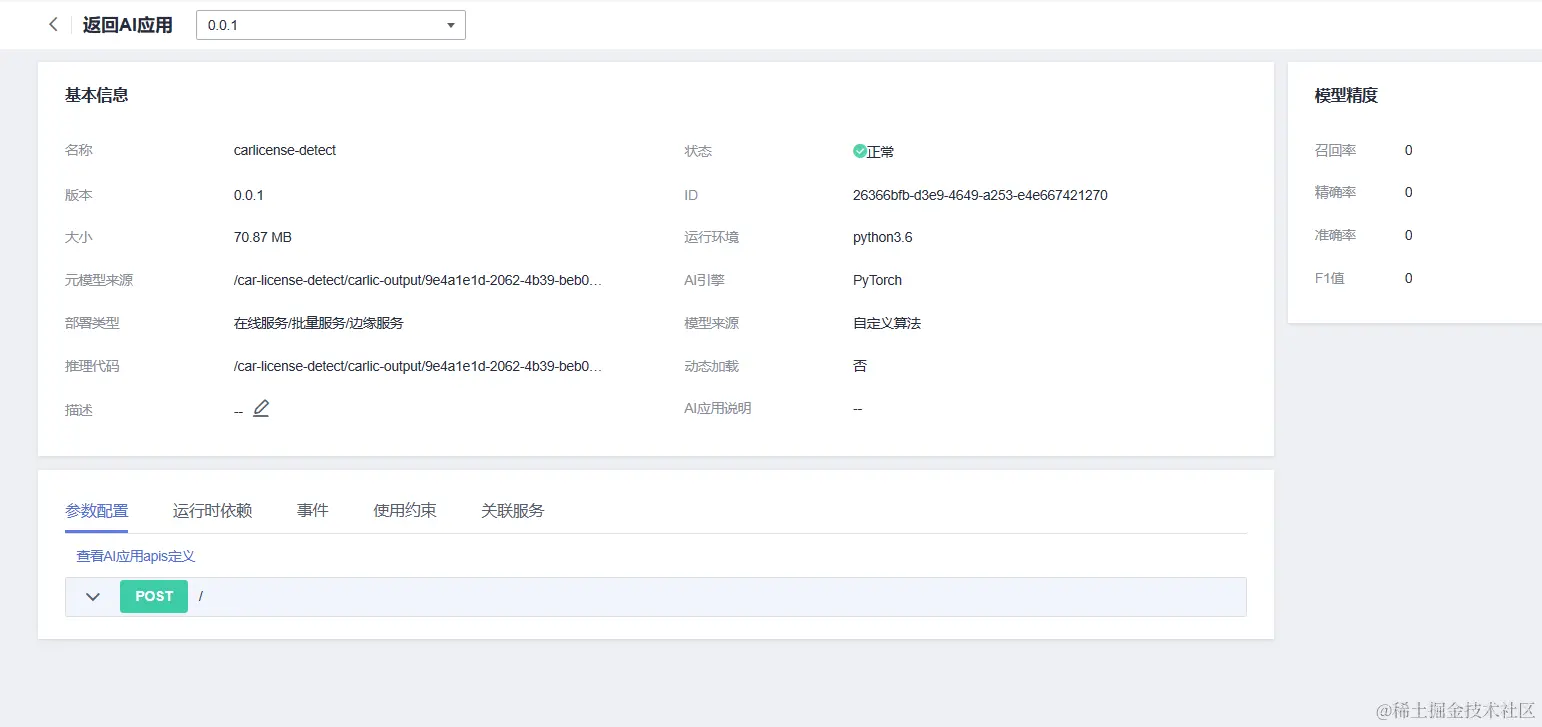Open the 关联服务 tab
The height and width of the screenshot is (727, 1542).
click(x=513, y=510)
